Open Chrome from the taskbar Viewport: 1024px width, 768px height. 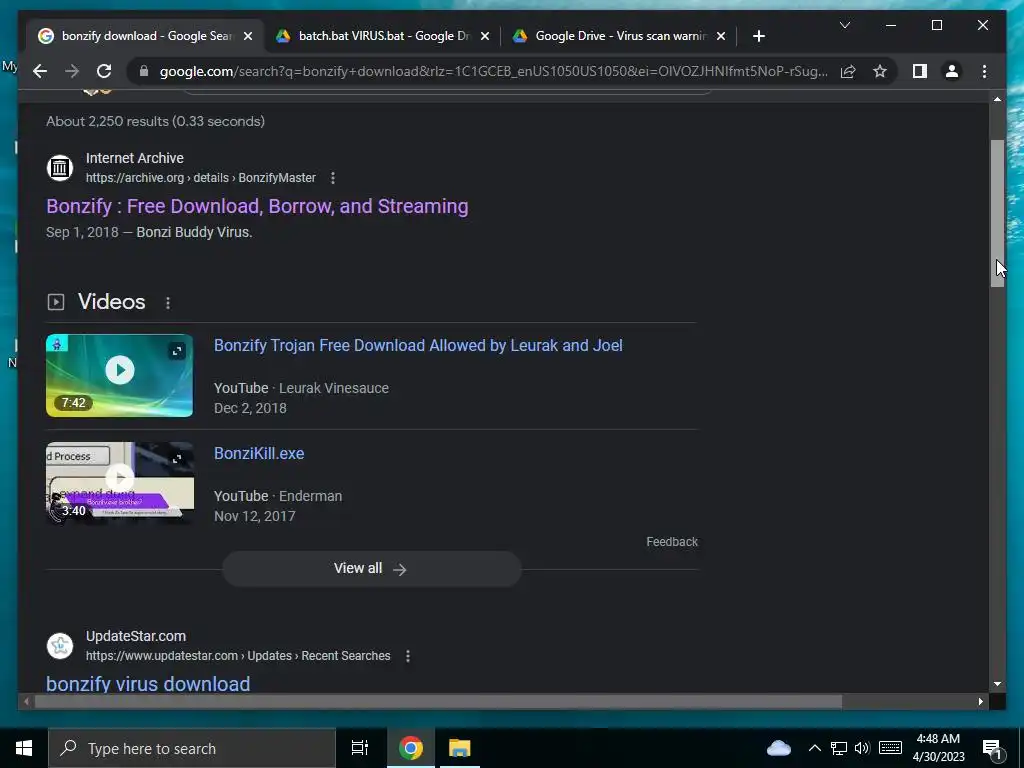[411, 748]
